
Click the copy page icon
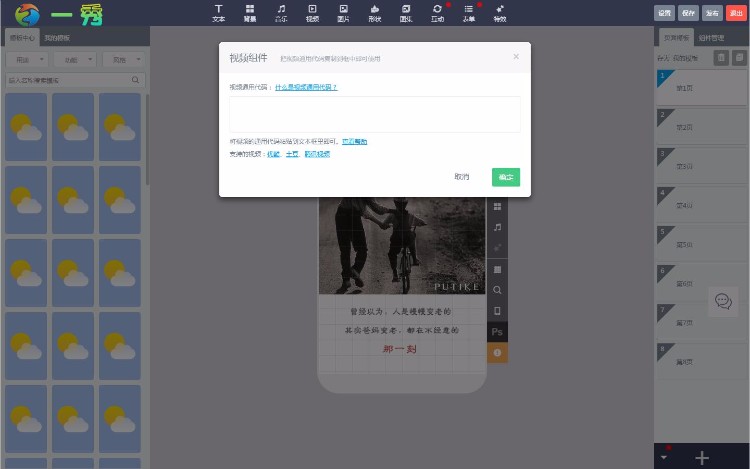739,58
